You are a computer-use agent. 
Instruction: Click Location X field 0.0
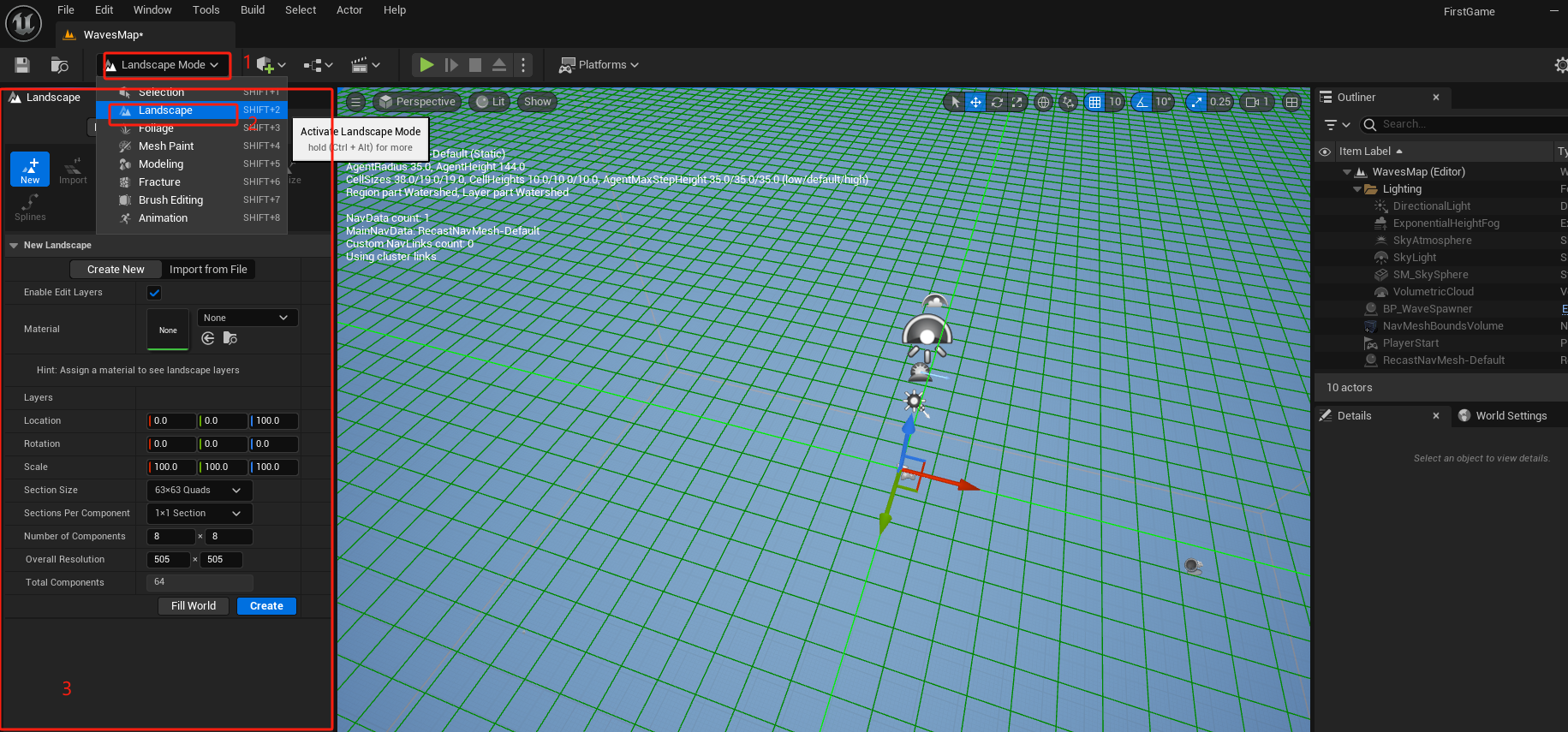coord(172,421)
